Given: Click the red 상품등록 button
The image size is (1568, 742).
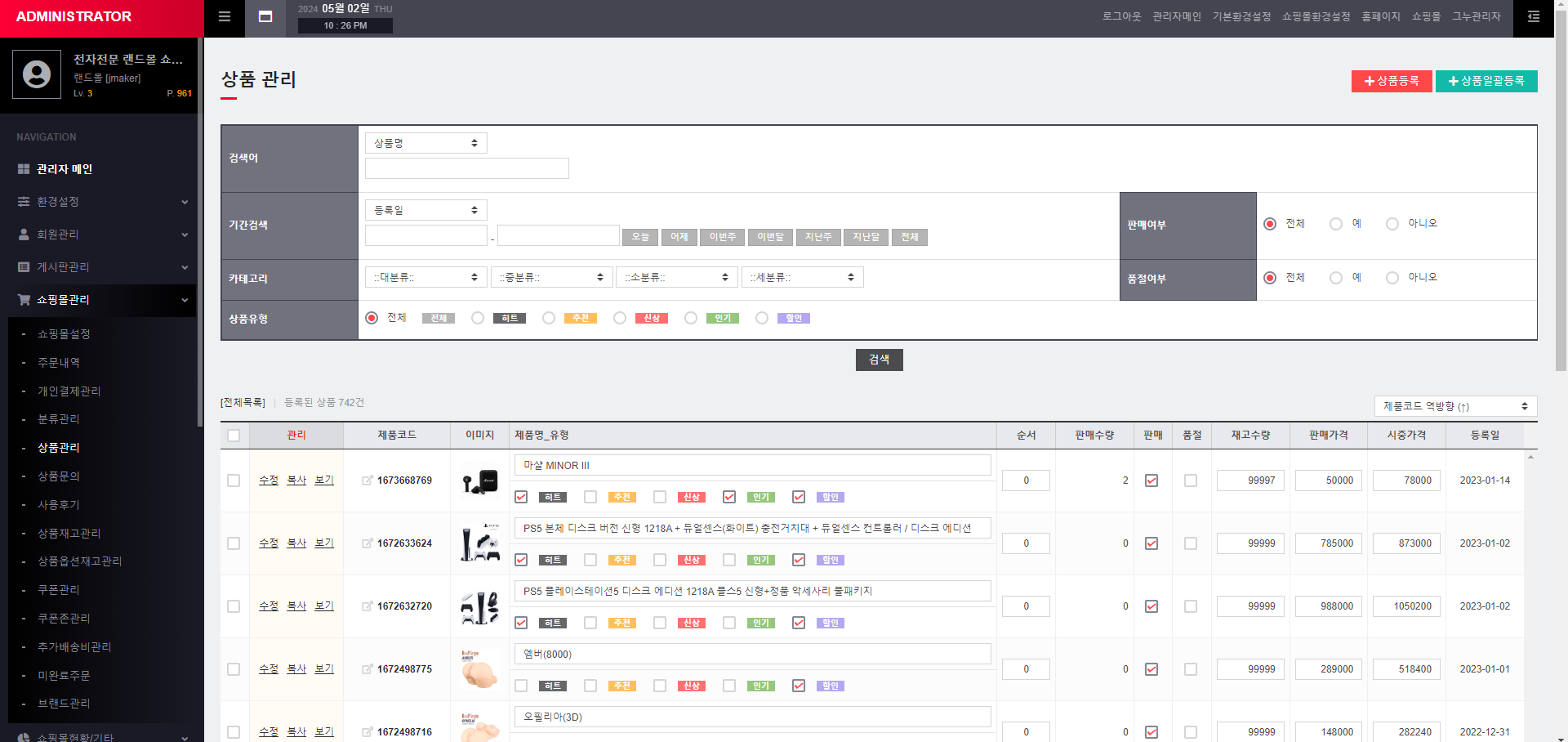Looking at the screenshot, I should coord(1391,81).
